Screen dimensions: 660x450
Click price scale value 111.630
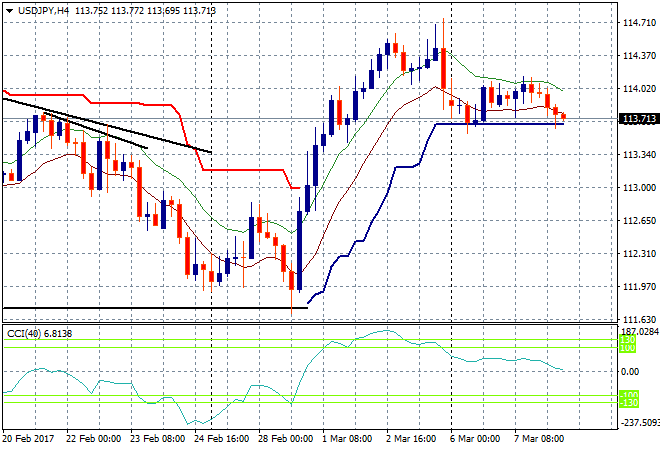[x=639, y=320]
